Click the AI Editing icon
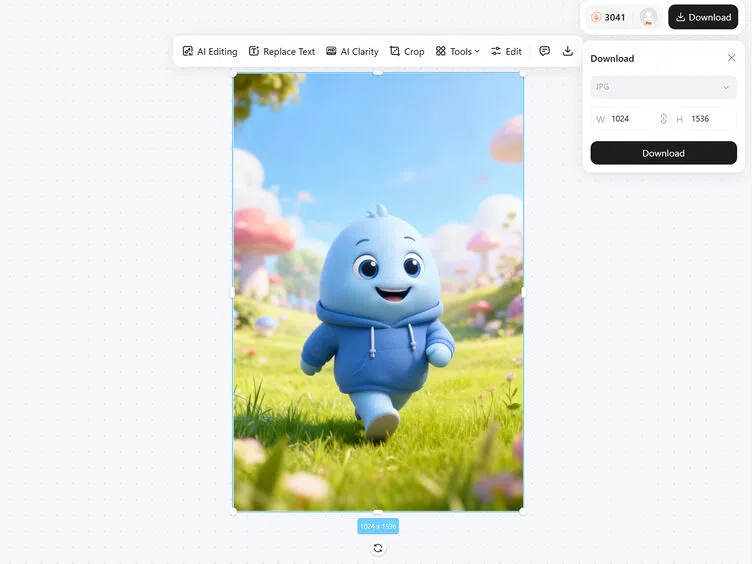The image size is (752, 564). (x=188, y=51)
